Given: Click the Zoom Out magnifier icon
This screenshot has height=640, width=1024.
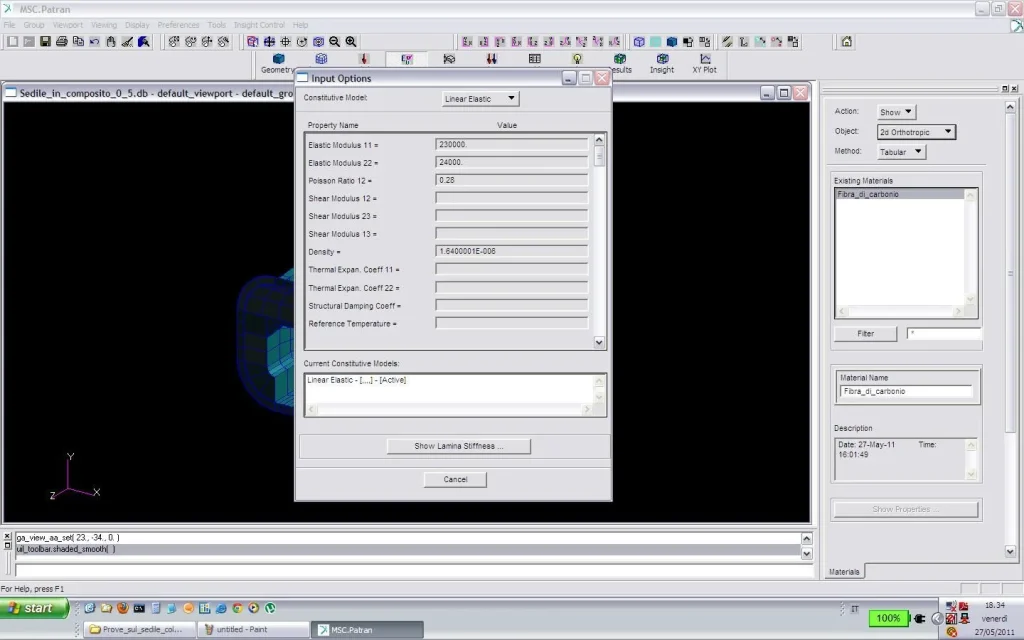Looking at the screenshot, I should 334,41.
